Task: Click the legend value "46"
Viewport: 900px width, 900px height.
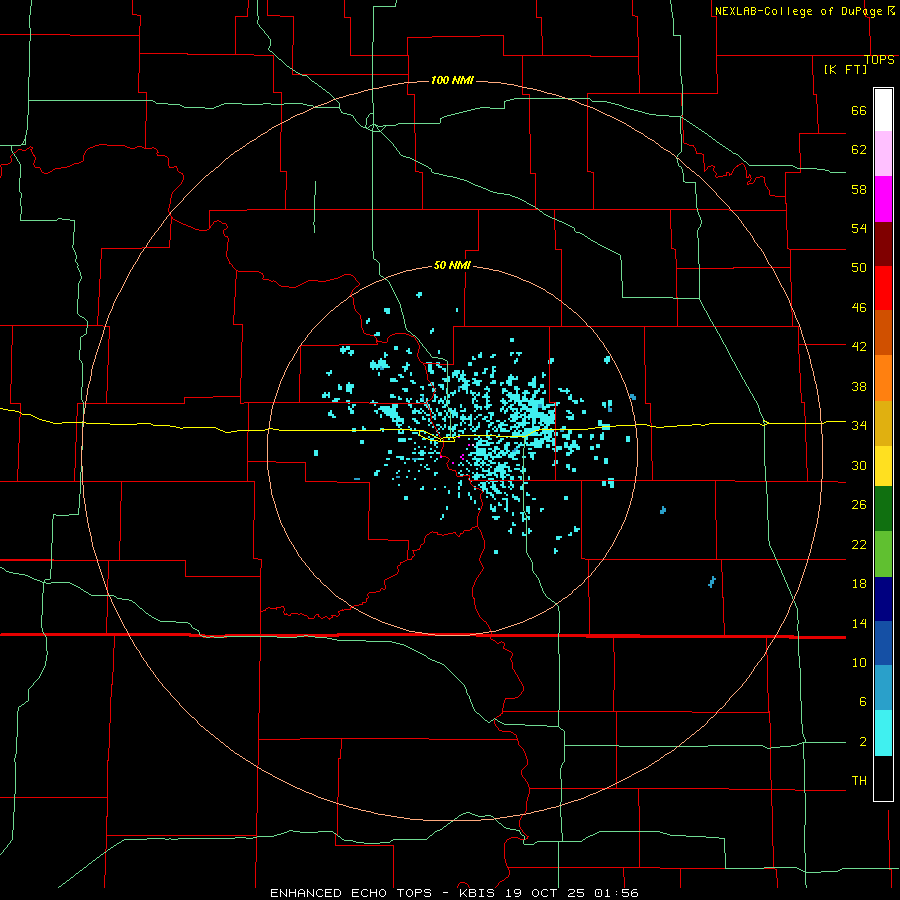Action: point(859,308)
